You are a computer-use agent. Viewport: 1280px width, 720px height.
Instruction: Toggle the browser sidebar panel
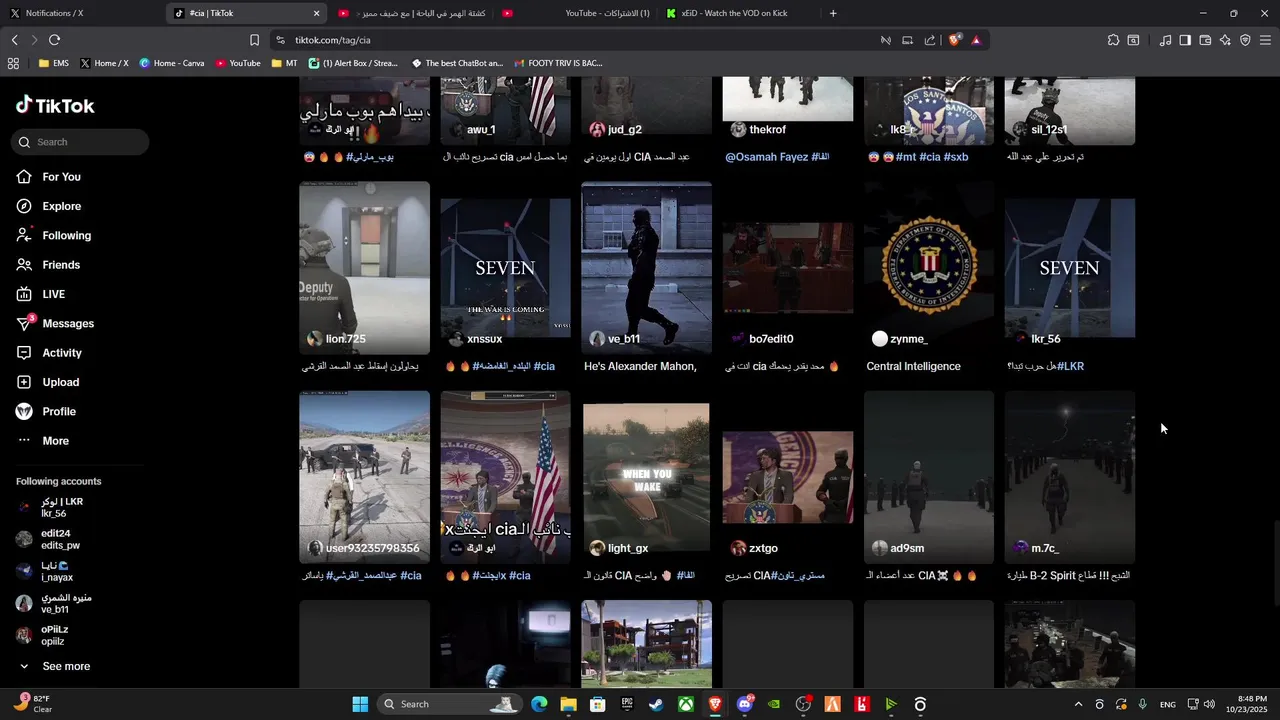click(1185, 40)
